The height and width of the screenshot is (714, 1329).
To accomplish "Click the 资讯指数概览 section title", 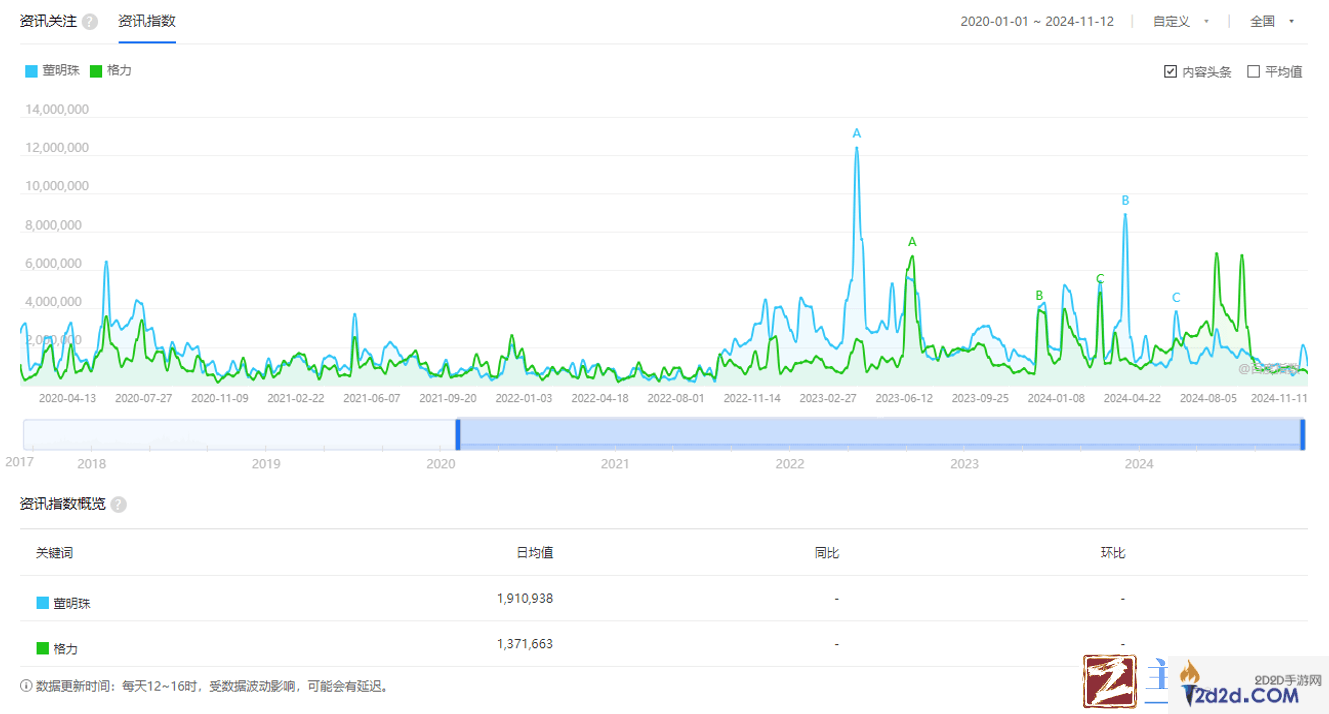I will [x=62, y=504].
